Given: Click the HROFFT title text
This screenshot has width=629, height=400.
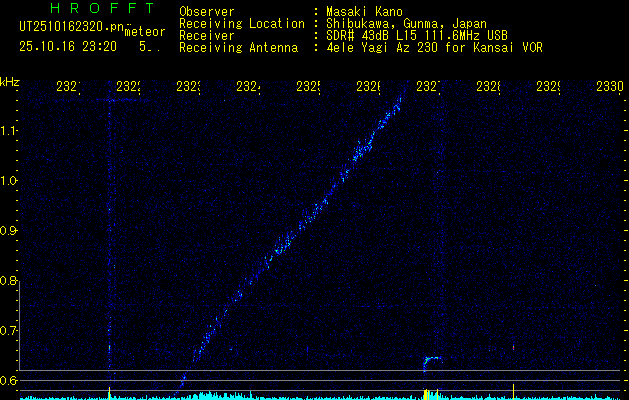Looking at the screenshot, I should pyautogui.click(x=102, y=8).
